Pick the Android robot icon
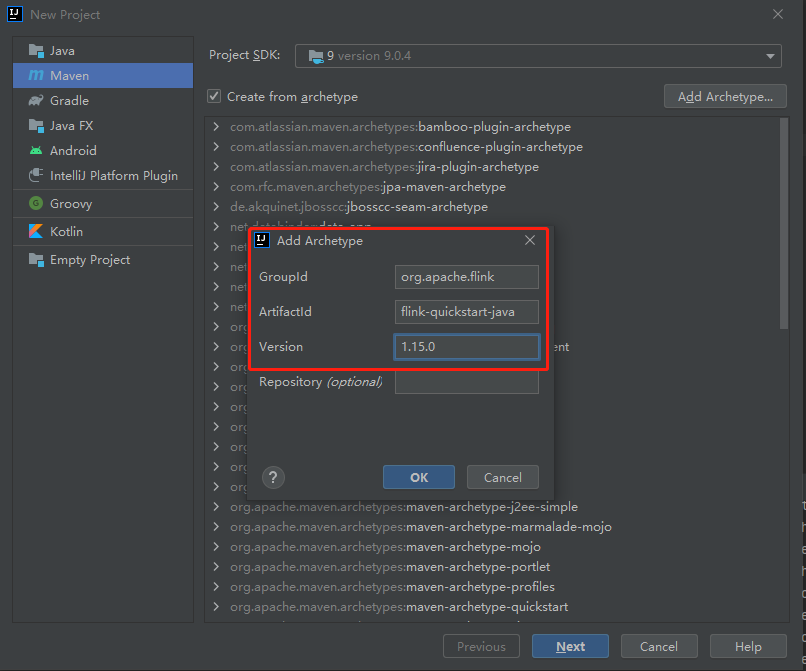 [x=36, y=151]
